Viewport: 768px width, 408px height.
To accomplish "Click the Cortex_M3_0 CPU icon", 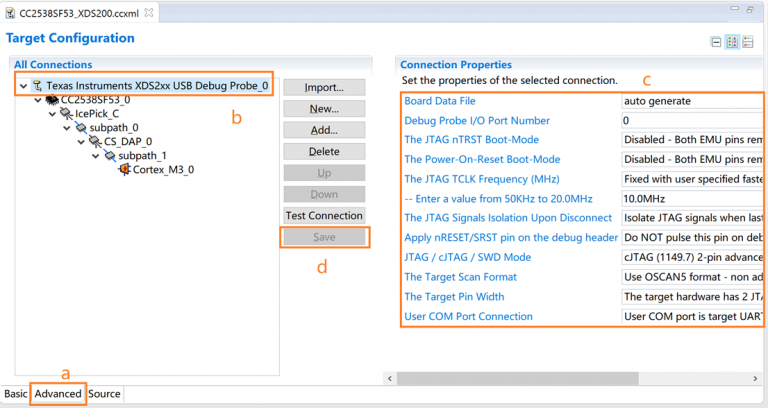I will pyautogui.click(x=124, y=170).
